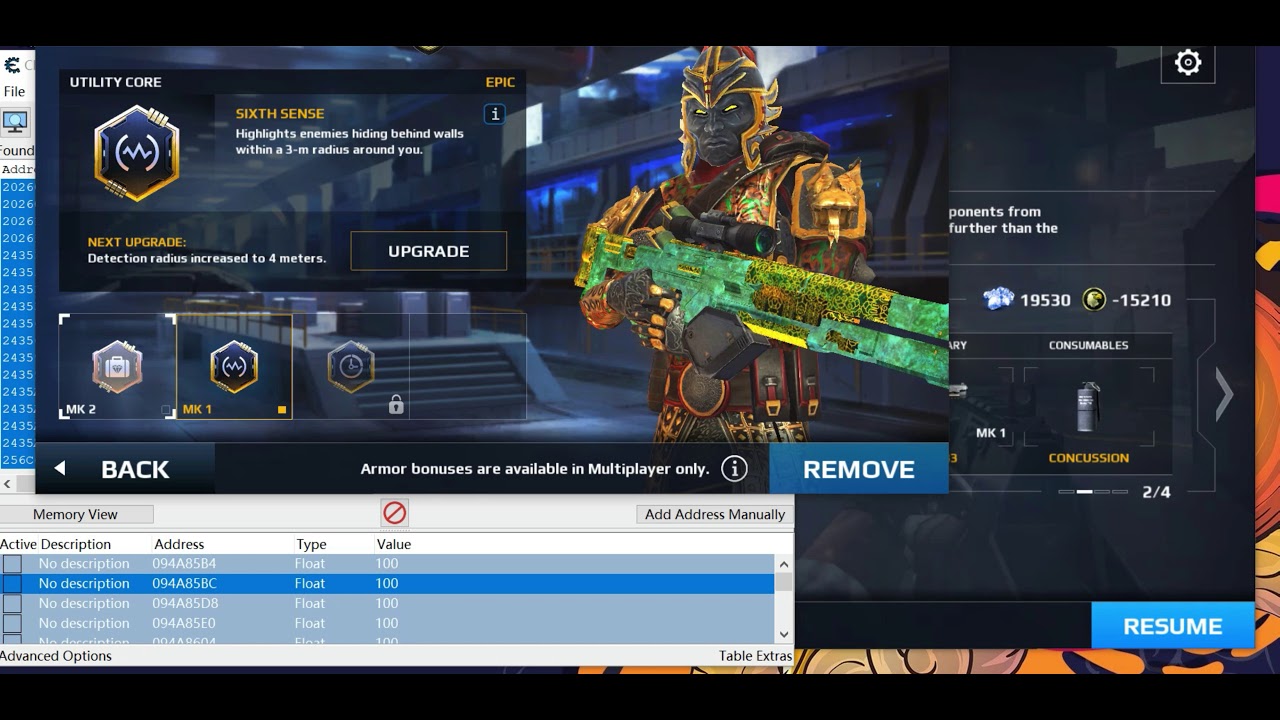Click the padlock on the locked core

coord(396,404)
